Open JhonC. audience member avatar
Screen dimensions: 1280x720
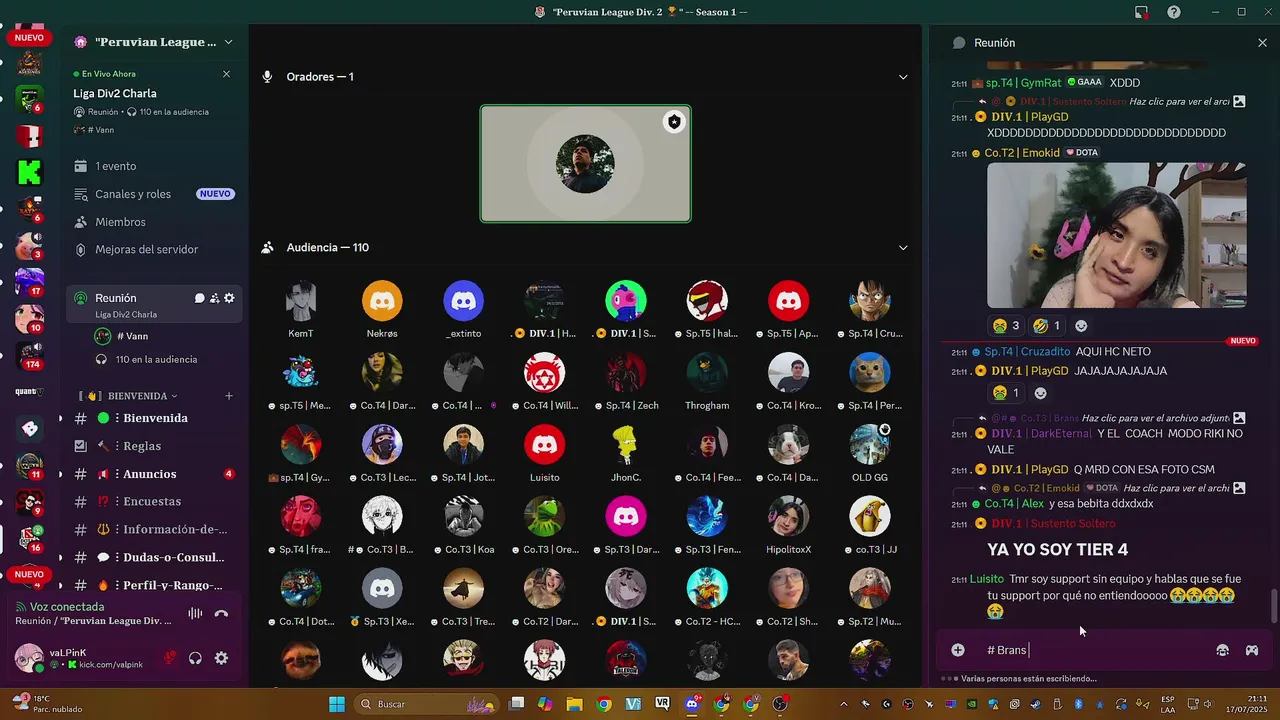[x=626, y=445]
